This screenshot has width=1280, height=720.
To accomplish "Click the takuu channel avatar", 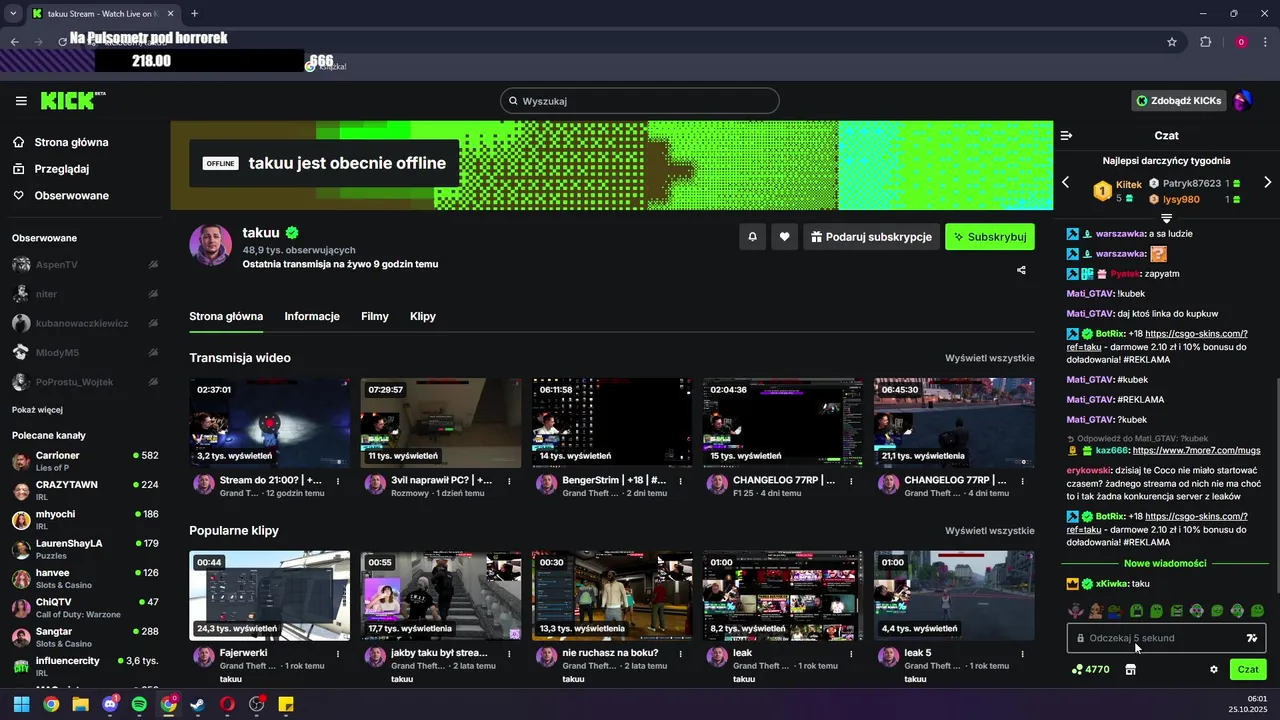I will pos(211,245).
